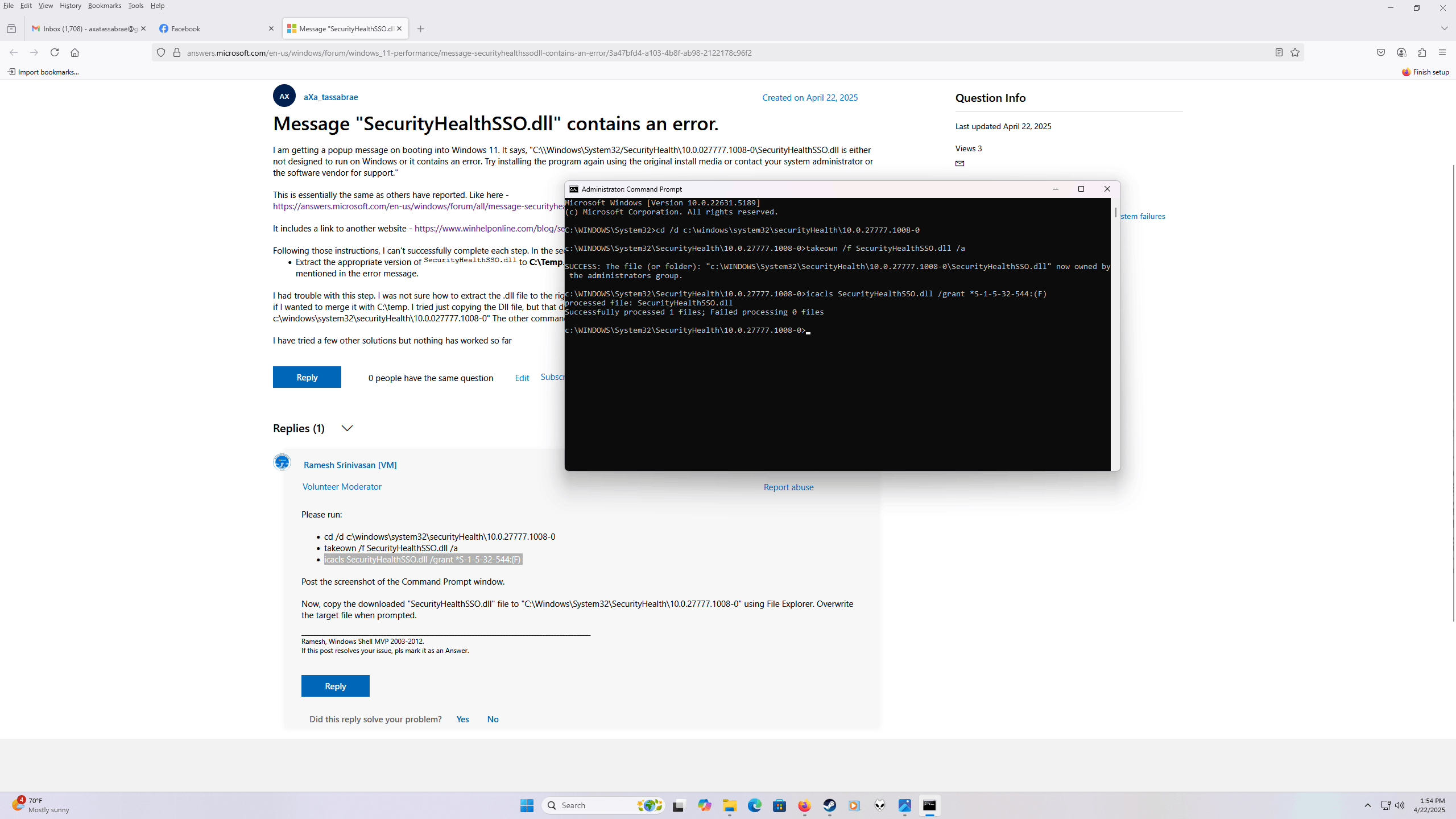Open Firefox application hamburger menu
Viewport: 1456px width, 819px height.
1442,52
